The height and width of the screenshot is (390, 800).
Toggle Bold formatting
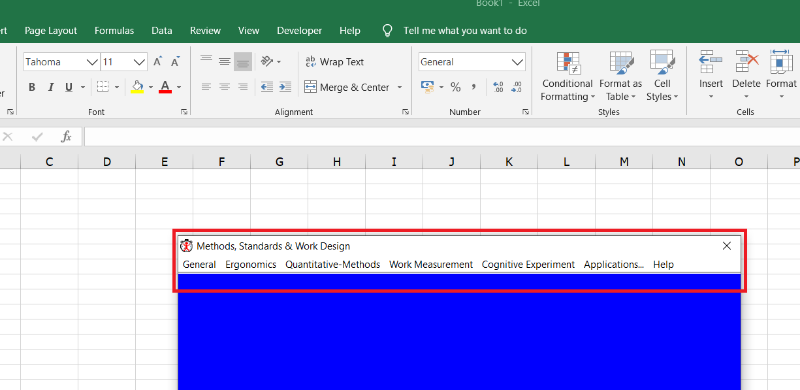pyautogui.click(x=32, y=87)
